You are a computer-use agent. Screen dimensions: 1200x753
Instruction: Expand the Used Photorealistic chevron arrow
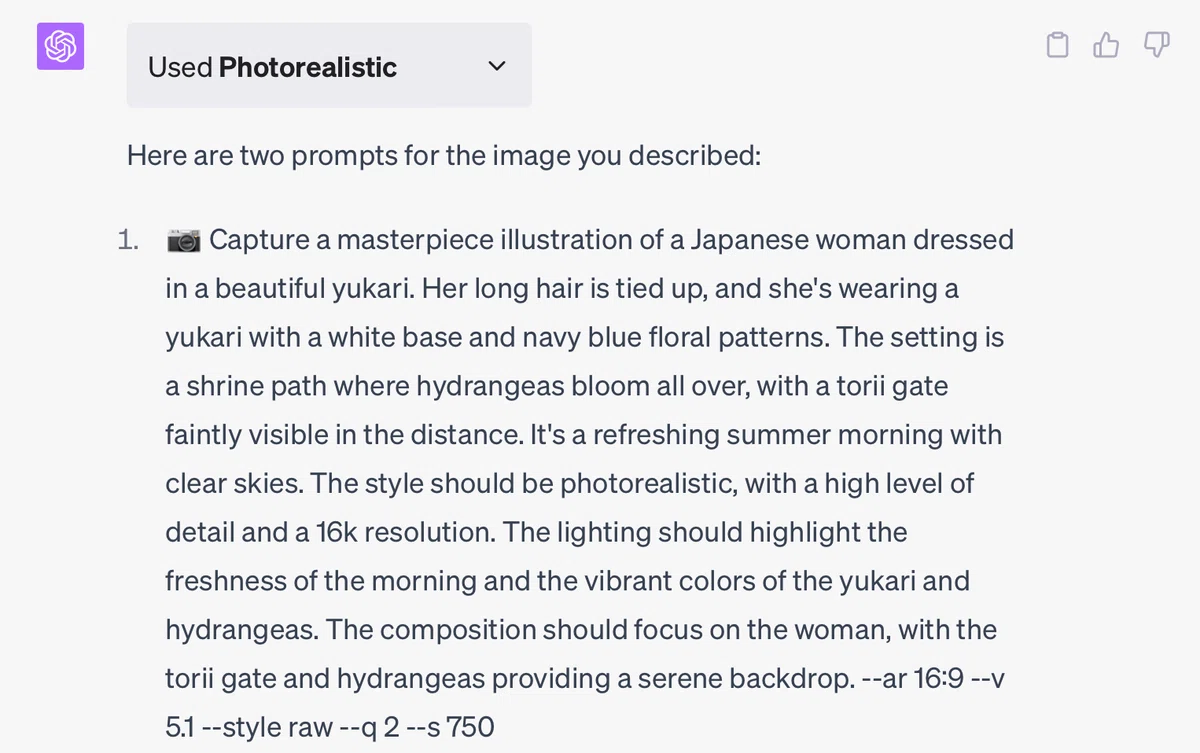click(497, 67)
